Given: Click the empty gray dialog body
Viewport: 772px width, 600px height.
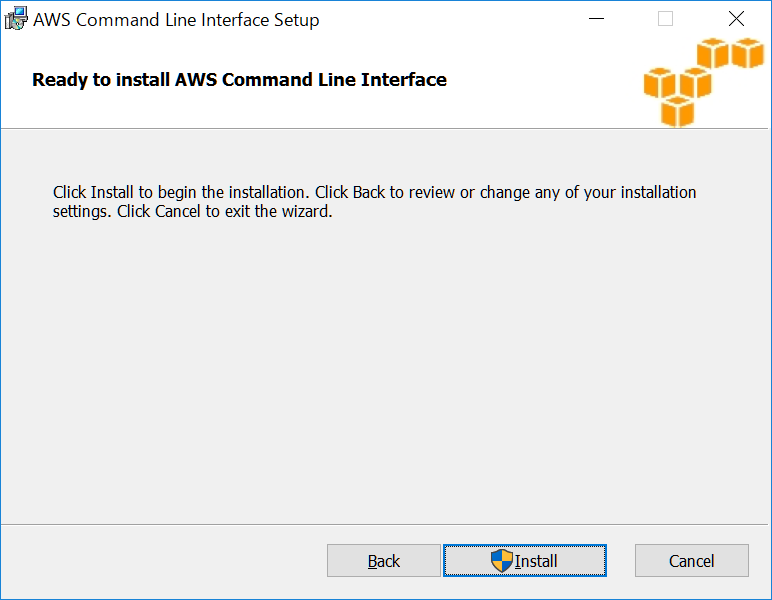Looking at the screenshot, I should tap(386, 380).
